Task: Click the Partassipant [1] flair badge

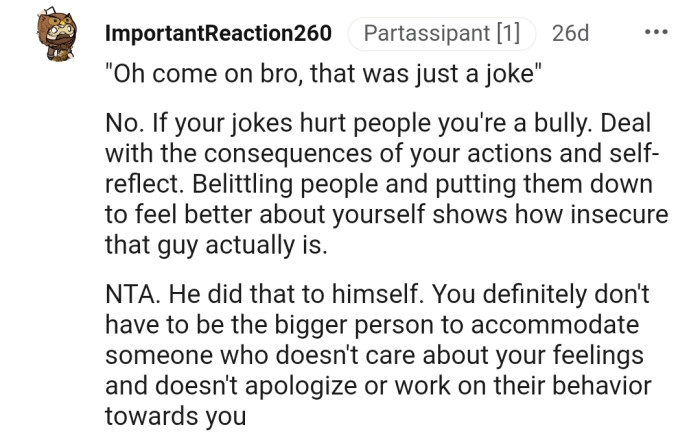Action: tap(441, 33)
